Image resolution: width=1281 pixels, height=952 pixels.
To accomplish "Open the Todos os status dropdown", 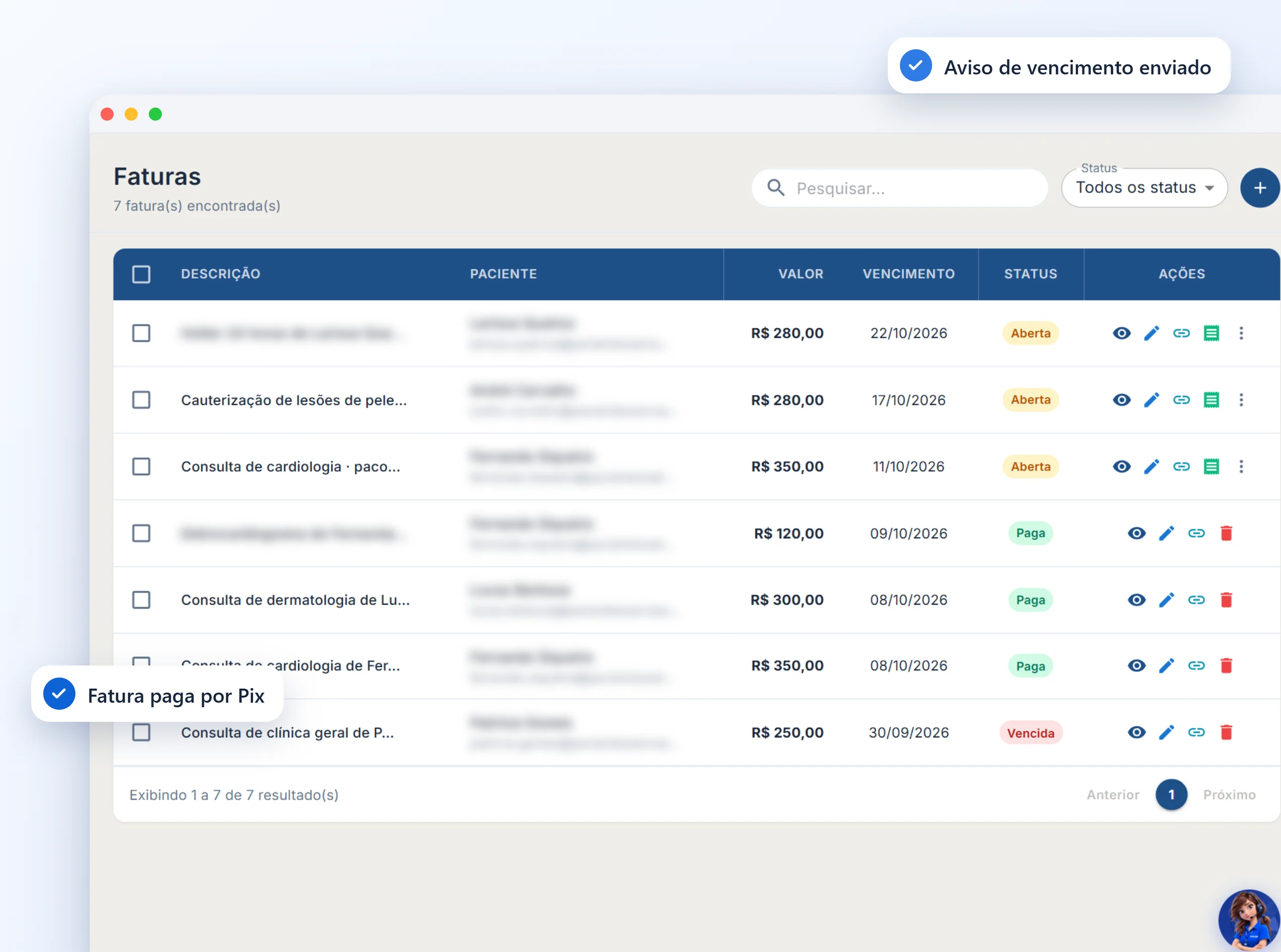I will (1144, 188).
